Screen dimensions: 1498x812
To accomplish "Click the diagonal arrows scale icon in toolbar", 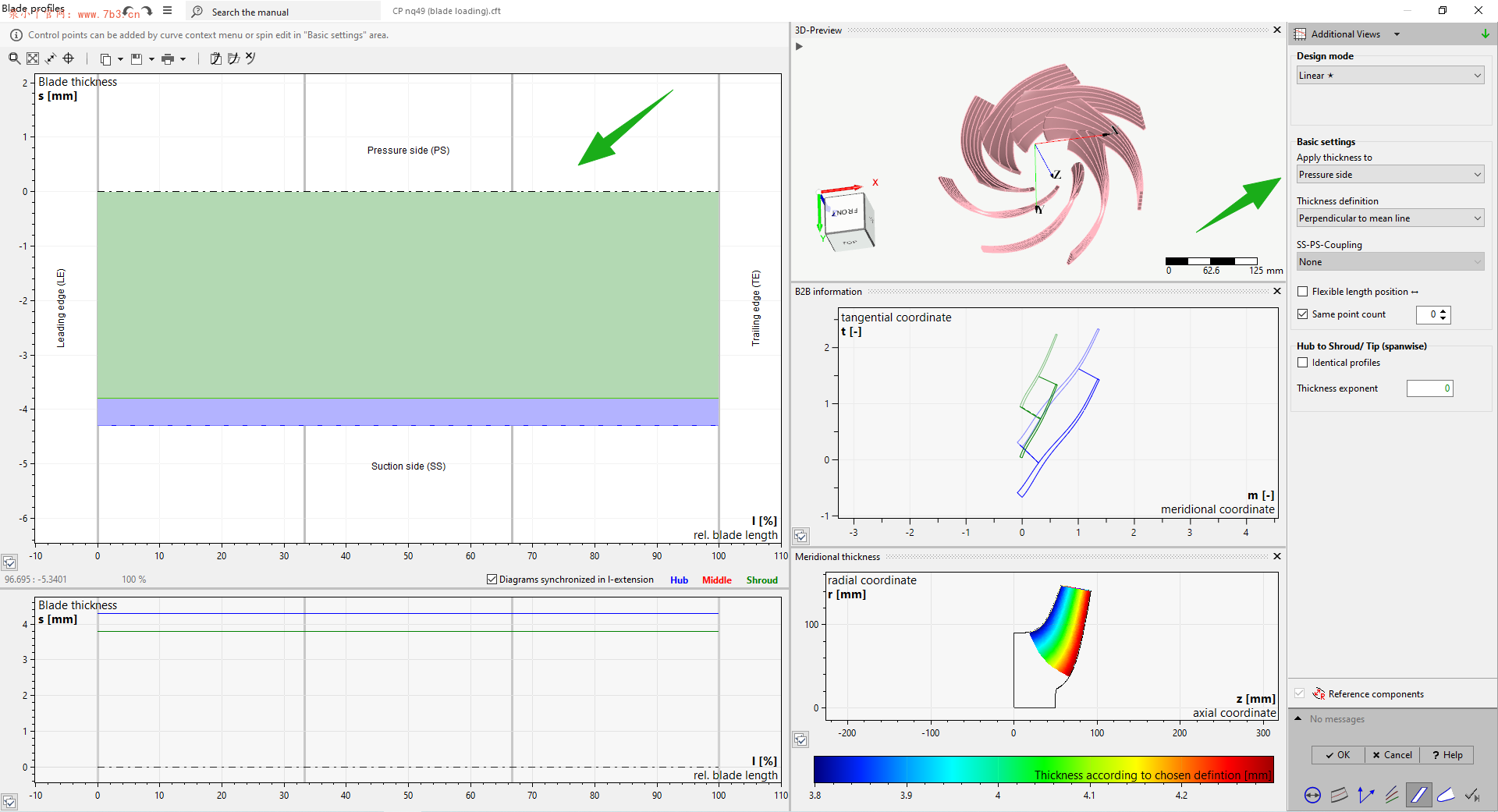I will coord(51,59).
